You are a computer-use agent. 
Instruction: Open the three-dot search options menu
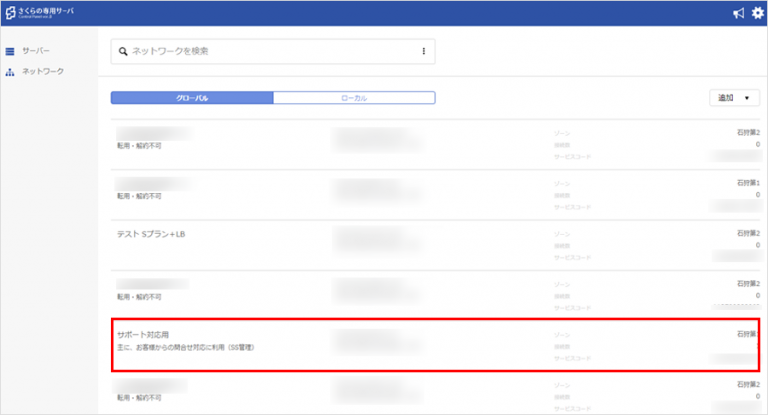[423, 51]
